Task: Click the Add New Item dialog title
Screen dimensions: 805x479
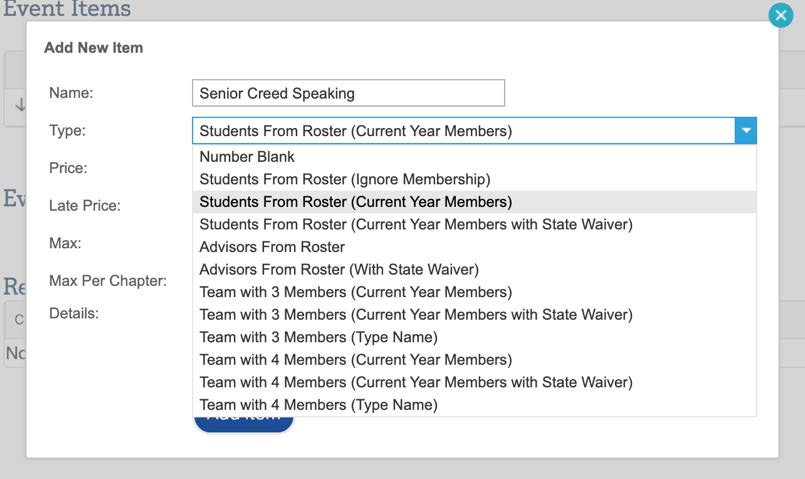Action: pos(93,47)
